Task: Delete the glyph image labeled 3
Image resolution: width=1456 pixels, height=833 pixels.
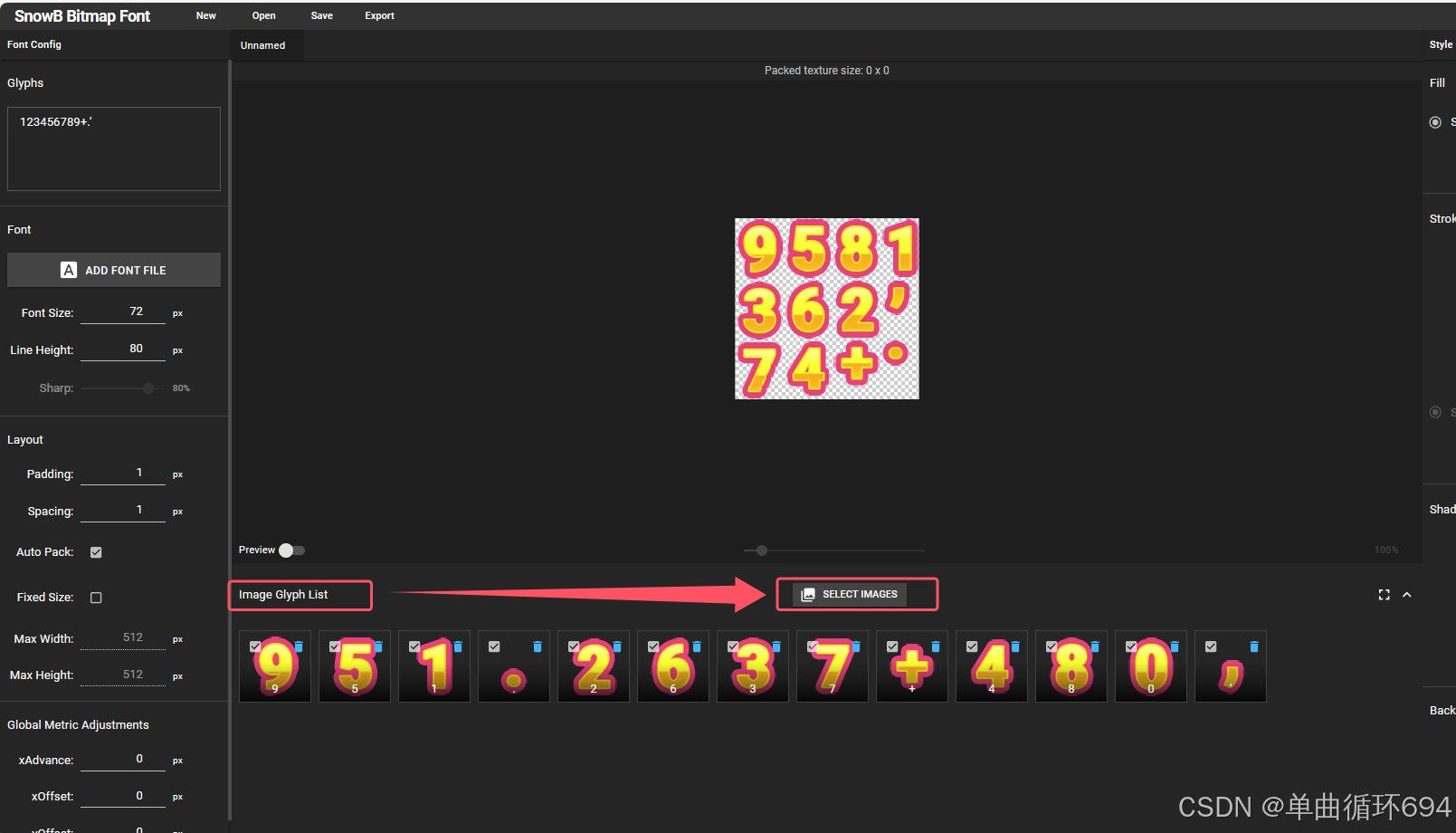Action: pos(776,646)
